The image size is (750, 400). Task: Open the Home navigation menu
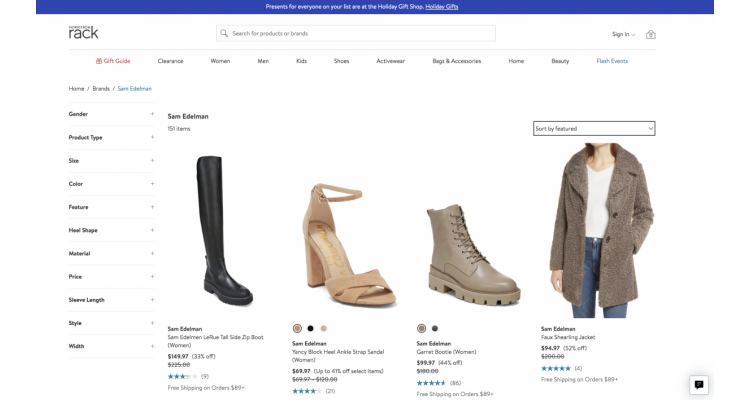pos(516,61)
